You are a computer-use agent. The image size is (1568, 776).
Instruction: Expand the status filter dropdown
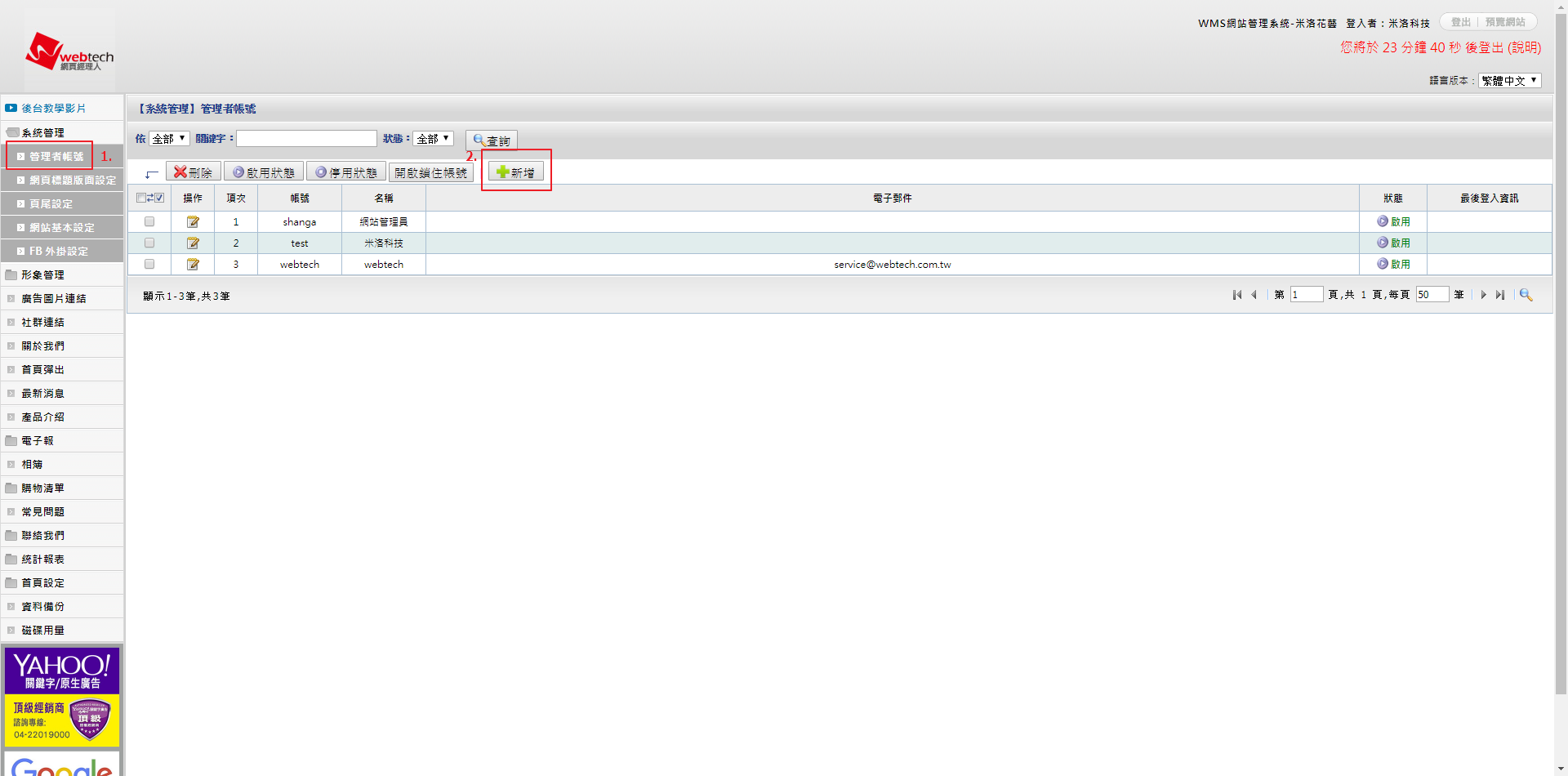coord(433,139)
